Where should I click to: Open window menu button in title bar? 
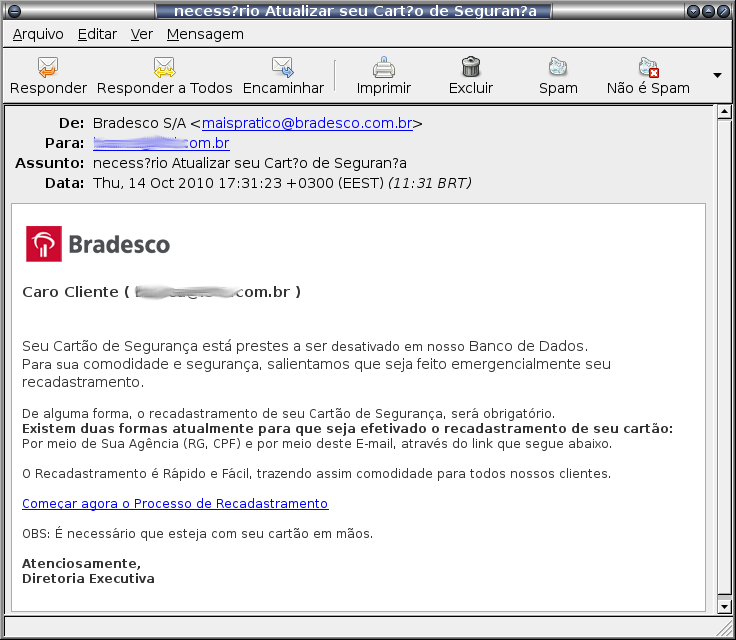(14, 11)
